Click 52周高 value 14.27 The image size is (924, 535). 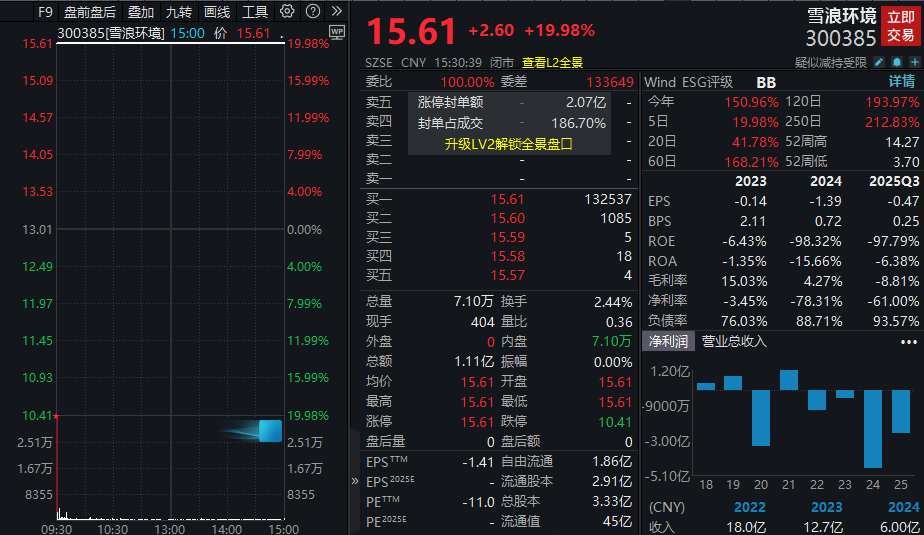[902, 142]
